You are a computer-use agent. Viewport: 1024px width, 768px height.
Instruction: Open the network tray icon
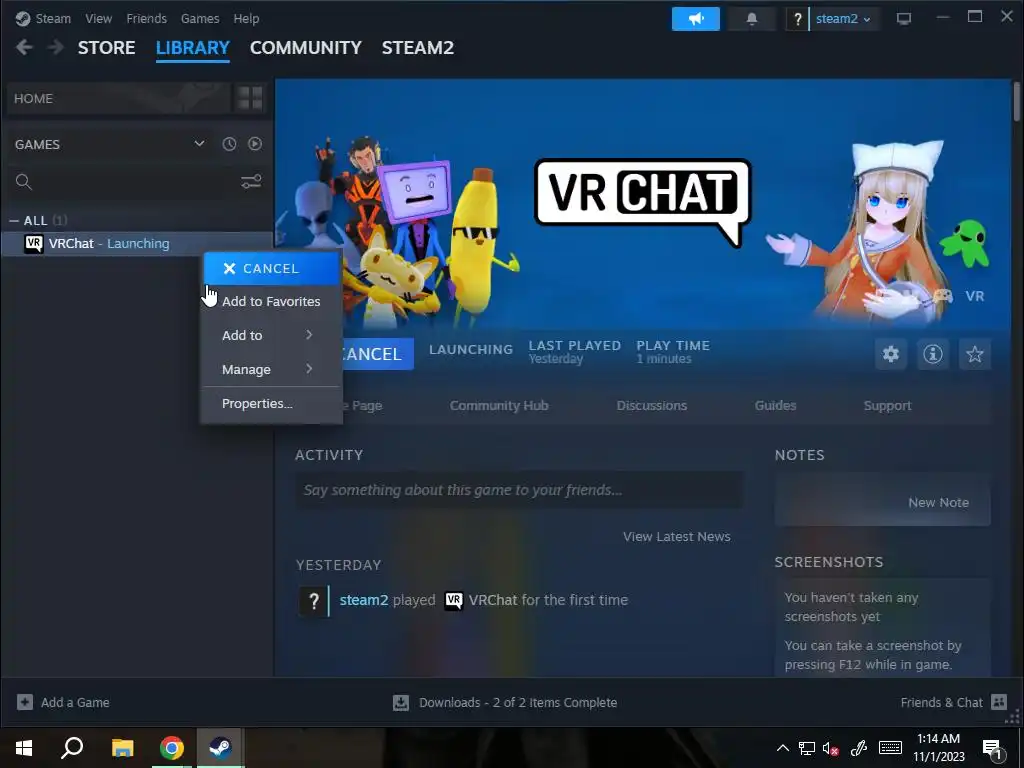coord(807,748)
